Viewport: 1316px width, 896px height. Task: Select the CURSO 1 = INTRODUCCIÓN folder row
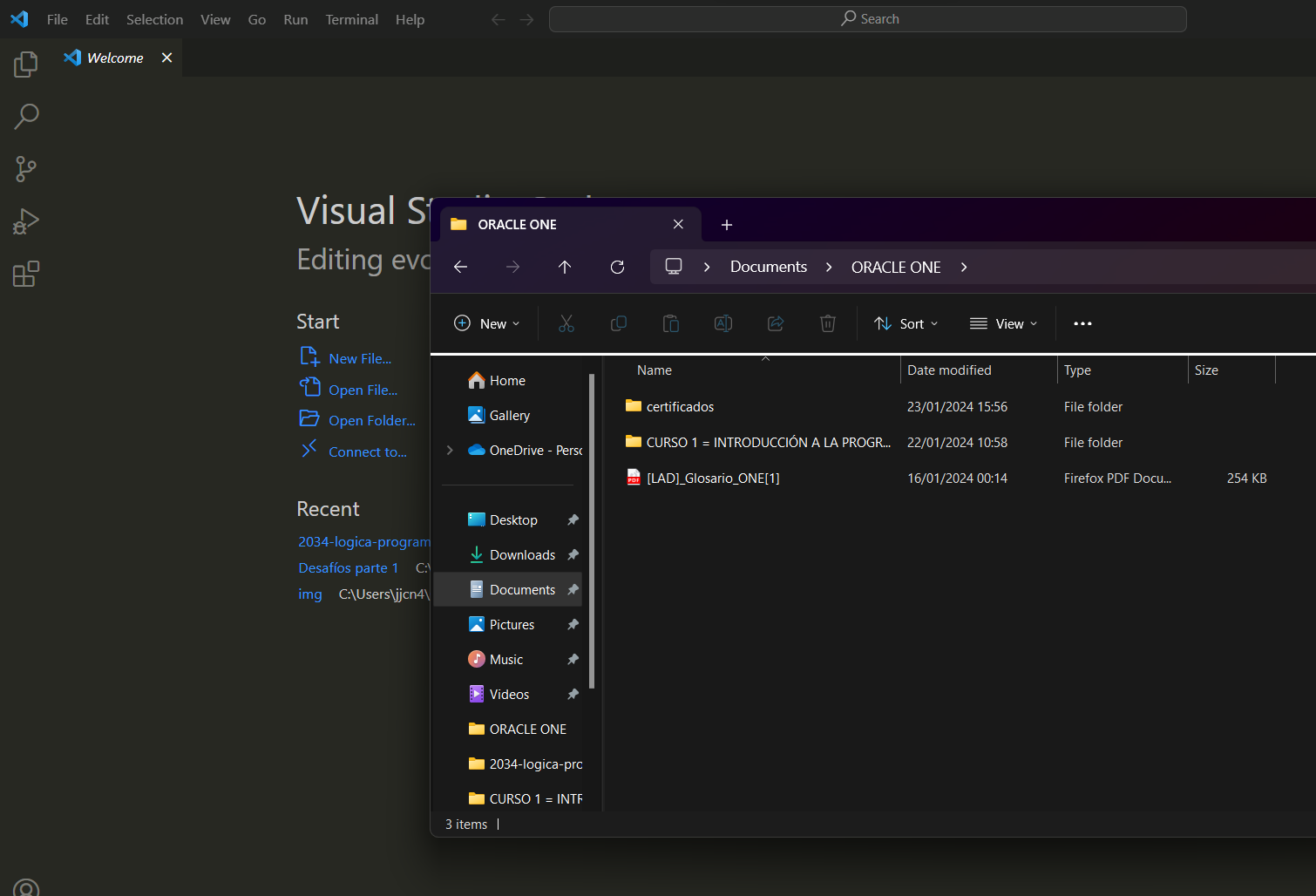948,442
